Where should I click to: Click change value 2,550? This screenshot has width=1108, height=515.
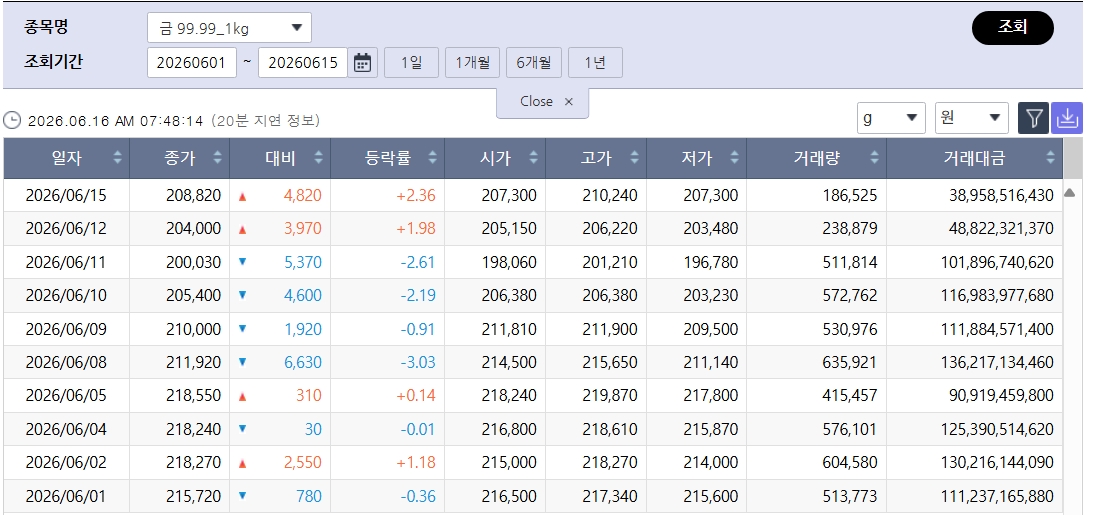tap(302, 463)
